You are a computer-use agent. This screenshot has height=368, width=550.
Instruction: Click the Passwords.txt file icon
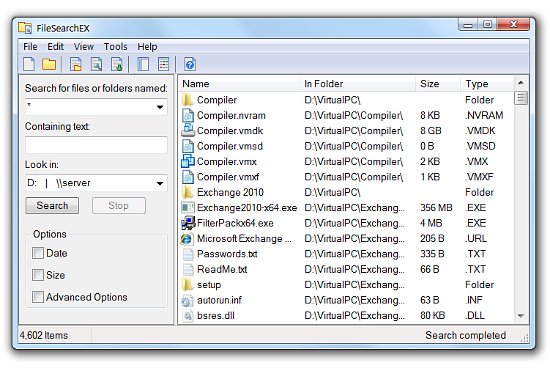[x=188, y=254]
